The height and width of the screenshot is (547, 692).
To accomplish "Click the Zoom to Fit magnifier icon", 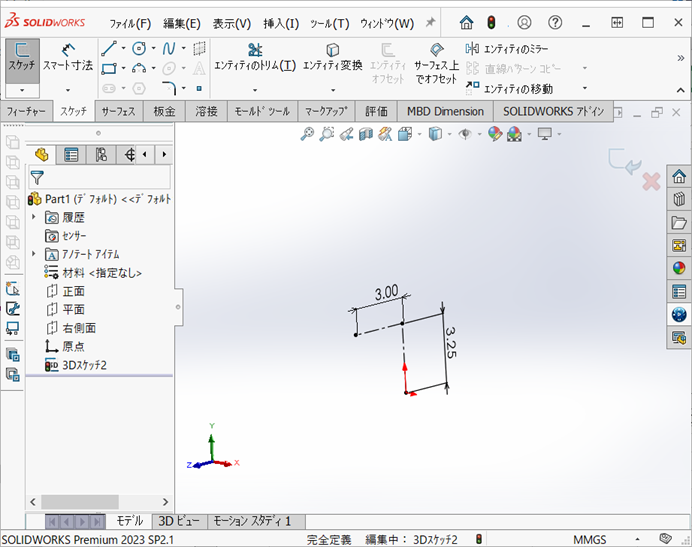I will (x=308, y=134).
